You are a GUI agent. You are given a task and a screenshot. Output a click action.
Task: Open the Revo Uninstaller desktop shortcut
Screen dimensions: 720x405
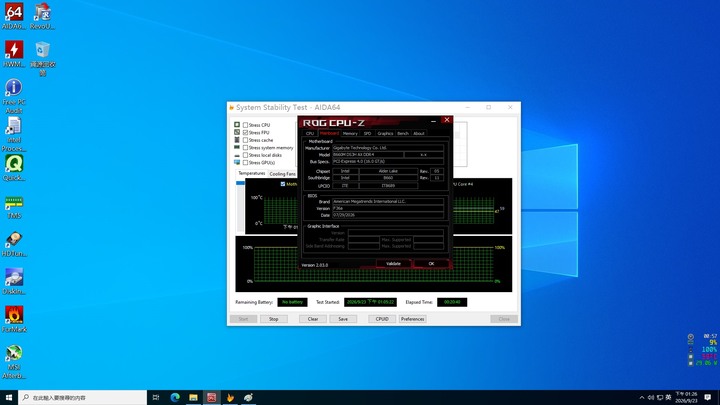click(42, 17)
